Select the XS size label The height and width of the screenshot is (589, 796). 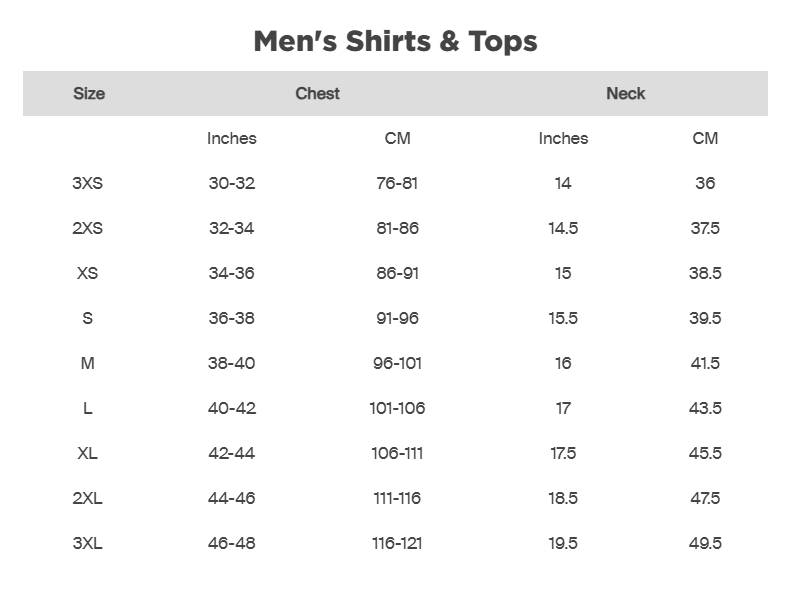[x=88, y=273]
